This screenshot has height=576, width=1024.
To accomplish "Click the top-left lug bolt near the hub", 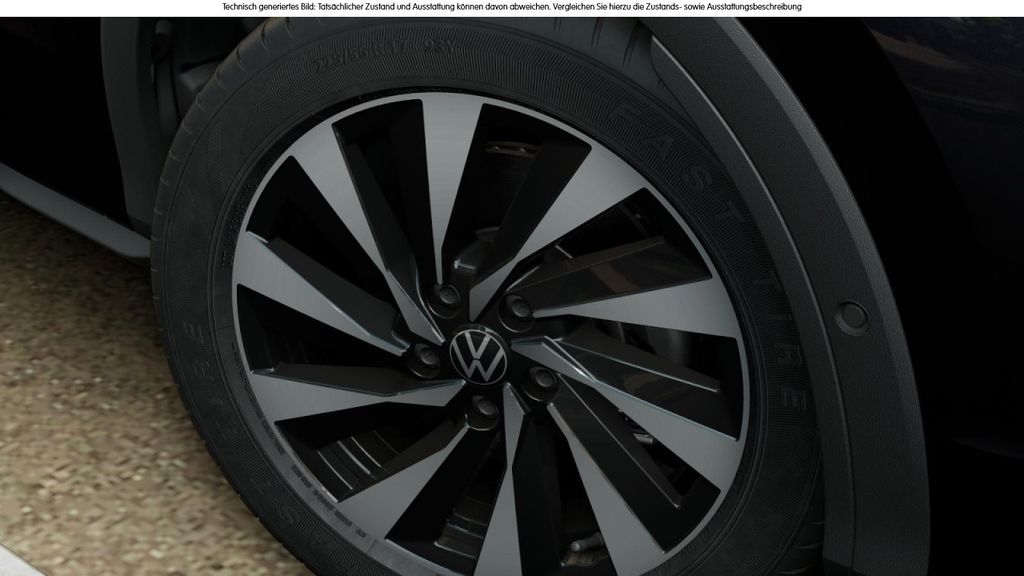I will (x=446, y=298).
